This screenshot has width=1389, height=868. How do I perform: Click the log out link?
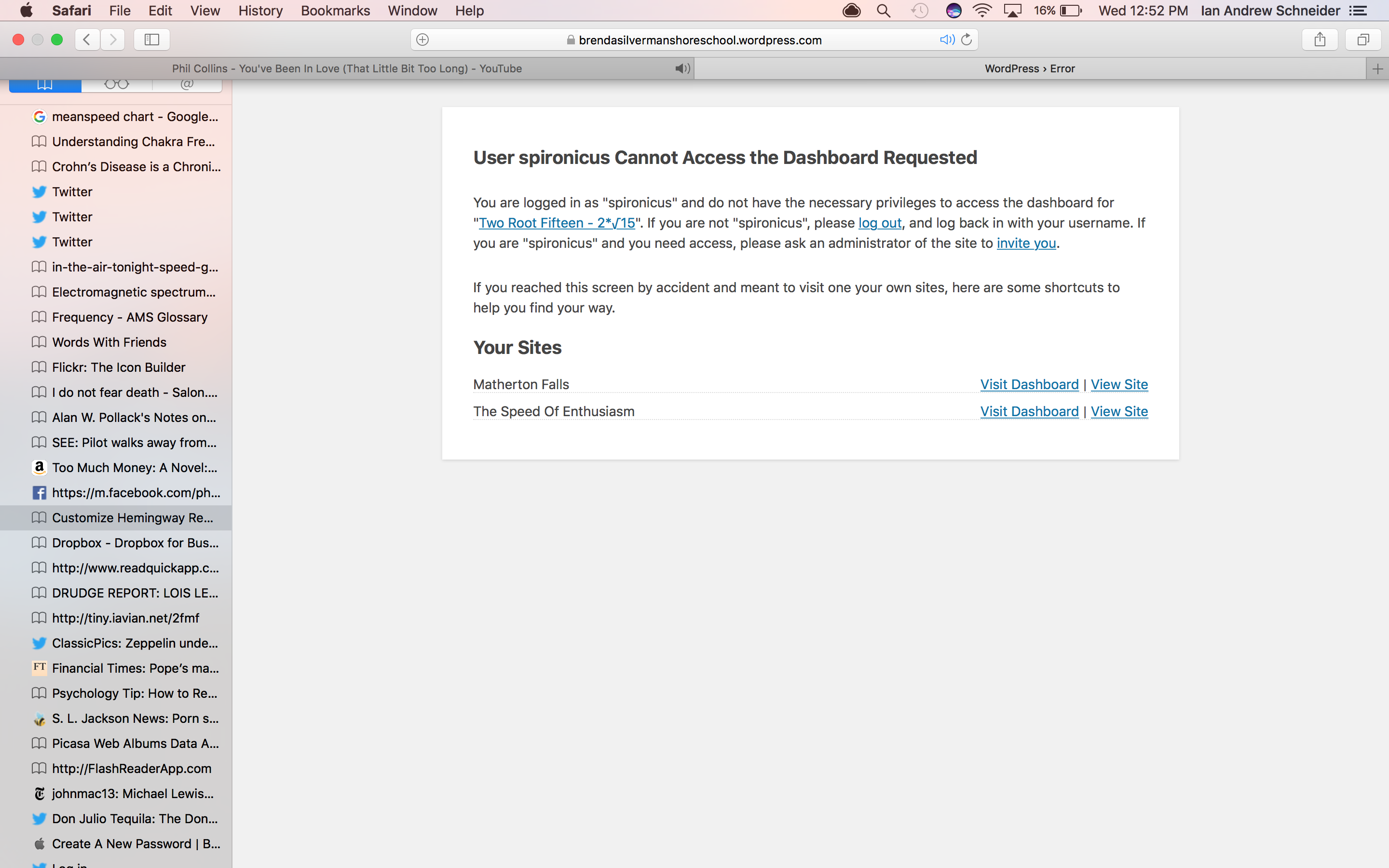point(879,223)
